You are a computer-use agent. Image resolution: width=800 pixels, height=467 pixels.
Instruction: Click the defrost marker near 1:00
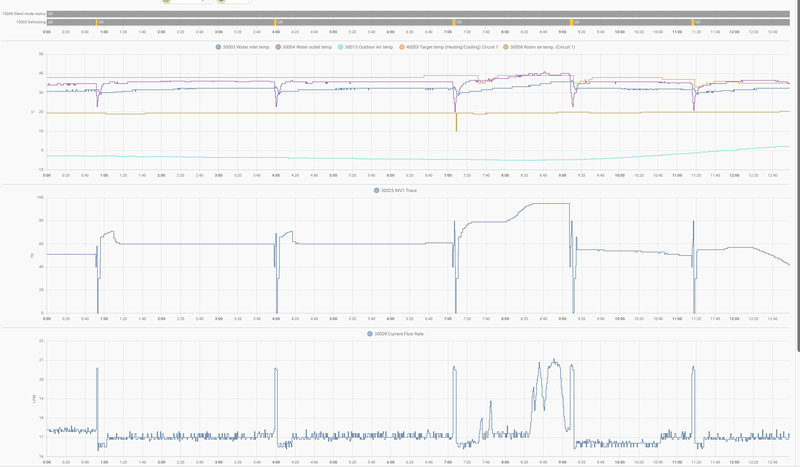point(97,21)
